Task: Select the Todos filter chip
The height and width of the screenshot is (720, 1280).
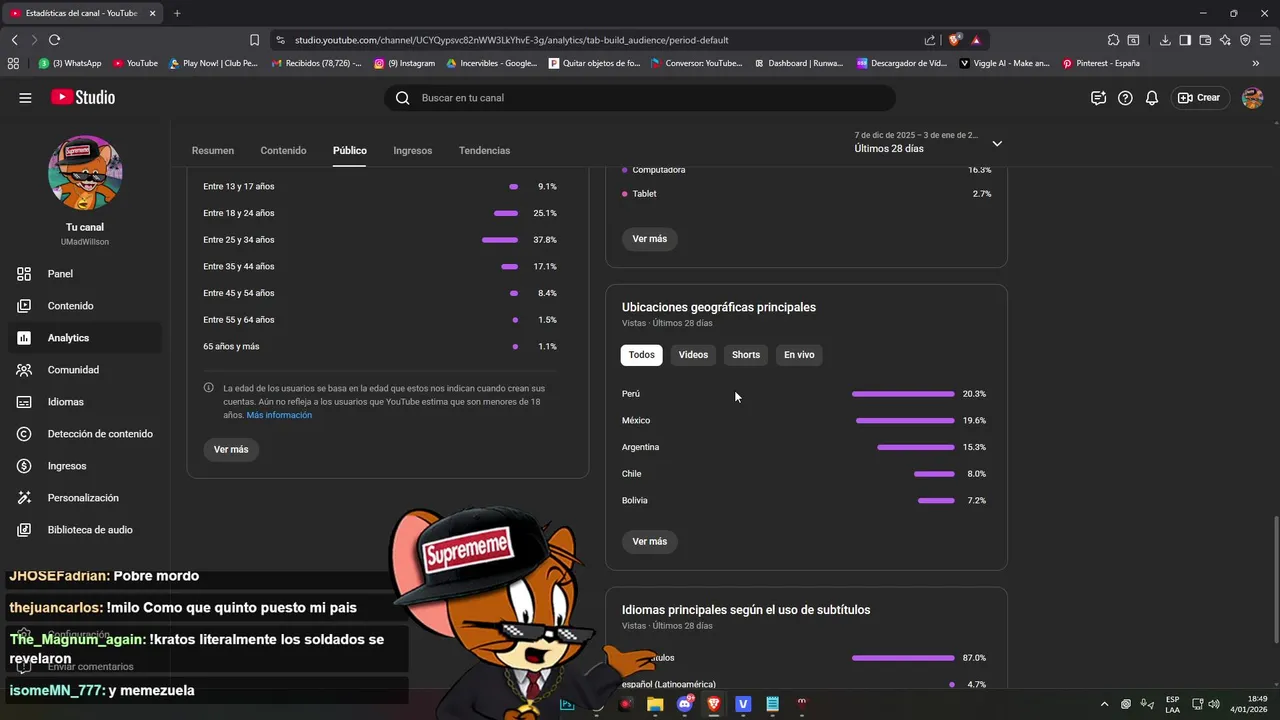Action: pos(642,355)
